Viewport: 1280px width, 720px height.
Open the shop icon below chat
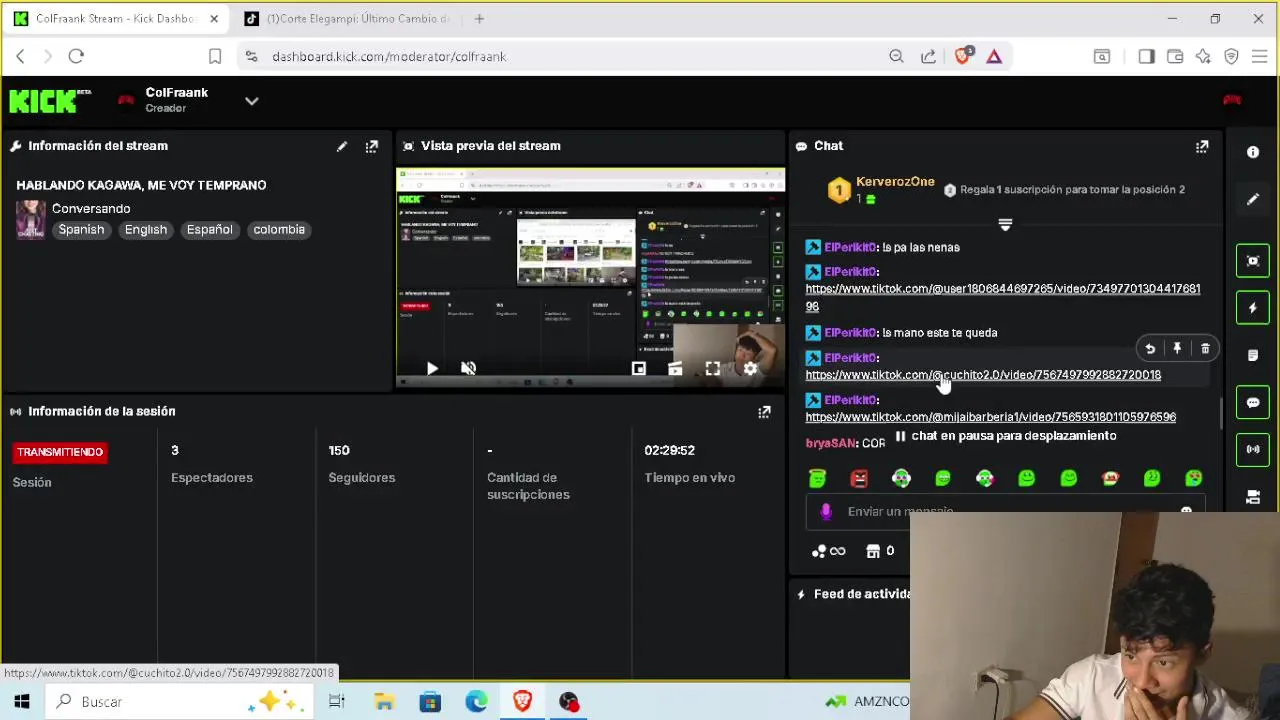click(x=873, y=551)
